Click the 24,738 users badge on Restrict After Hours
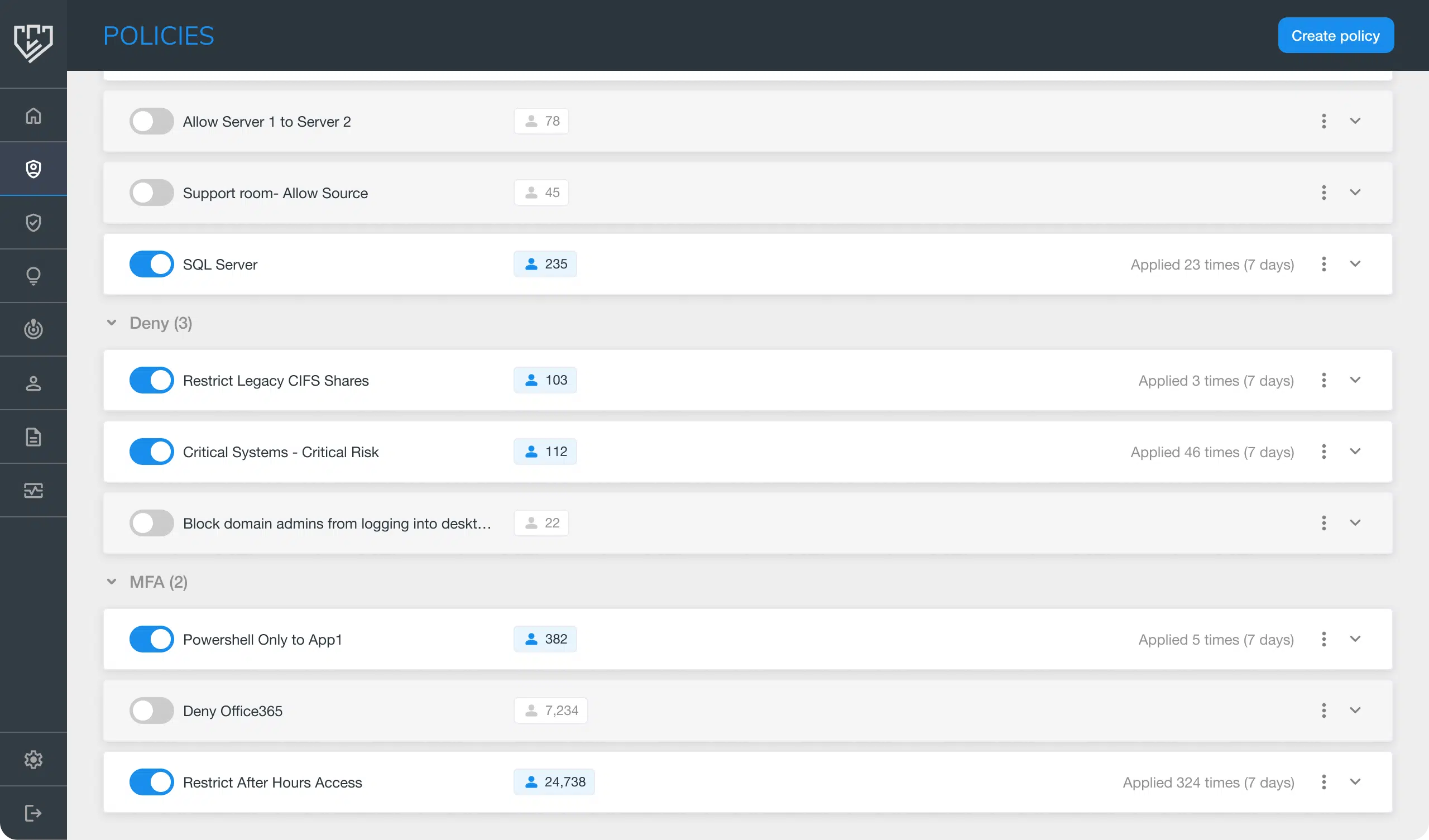 click(554, 782)
